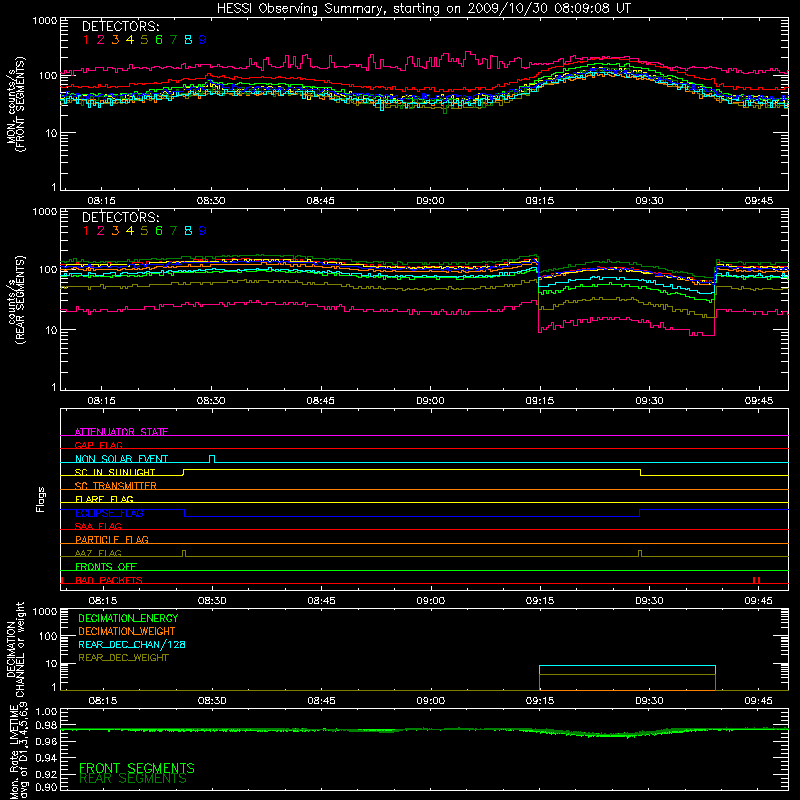Image resolution: width=800 pixels, height=800 pixels.
Task: Click the DETECTORS label in rear segments plot
Action: (x=120, y=217)
